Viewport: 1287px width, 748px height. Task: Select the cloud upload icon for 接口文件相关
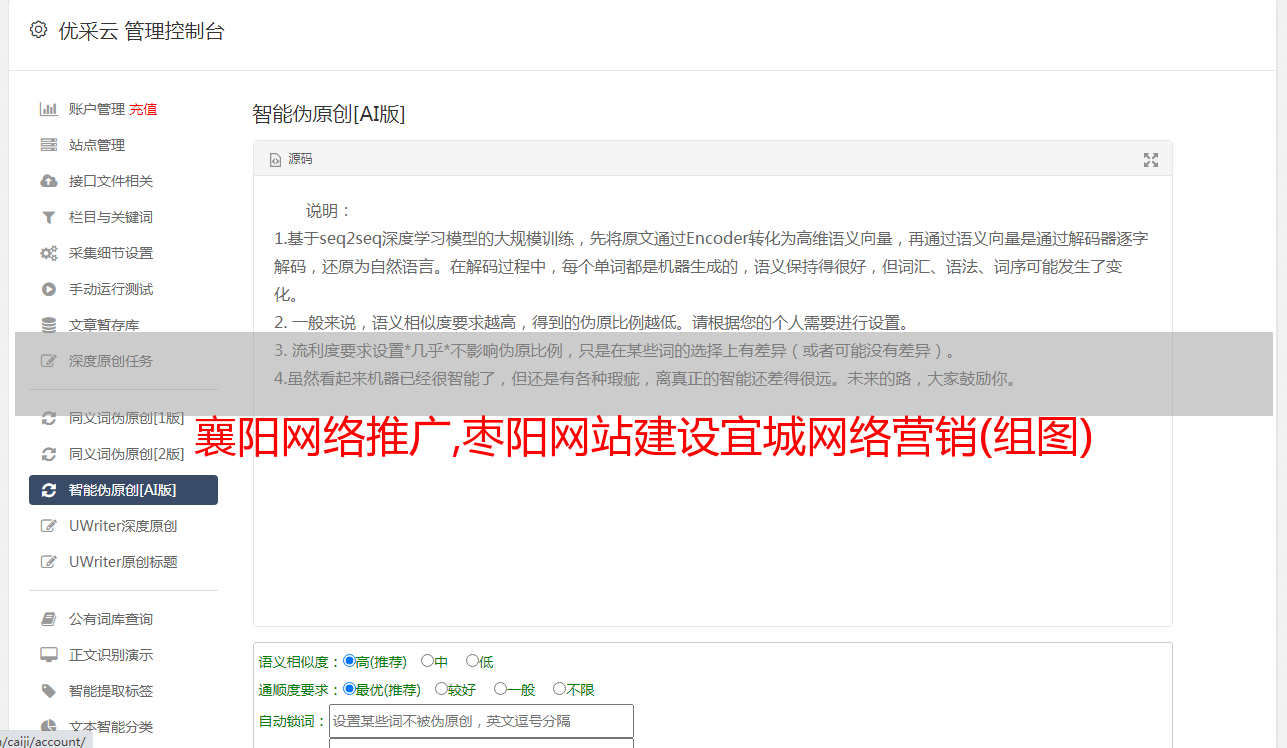click(48, 181)
